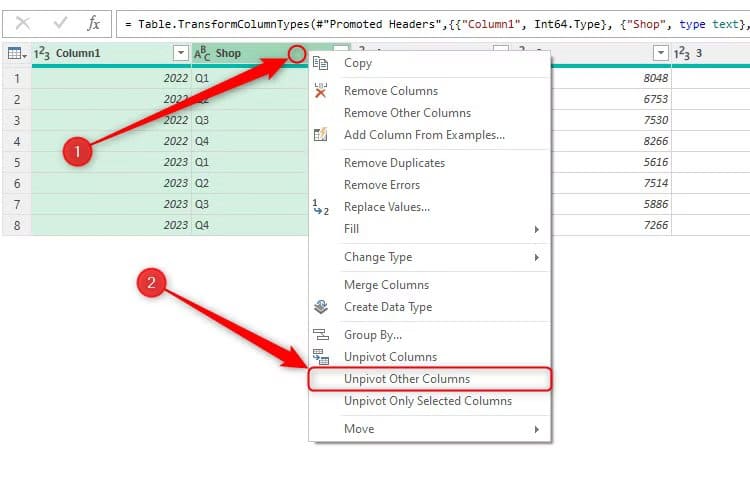The width and height of the screenshot is (750, 491).
Task: Select row number 6
Action: [x=17, y=183]
